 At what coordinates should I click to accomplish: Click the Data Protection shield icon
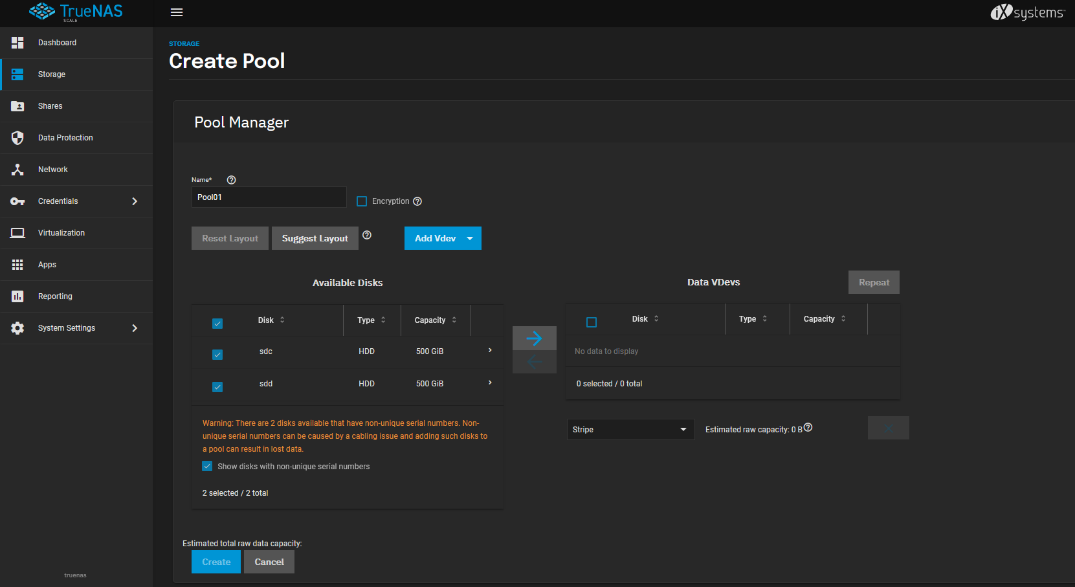(18, 138)
